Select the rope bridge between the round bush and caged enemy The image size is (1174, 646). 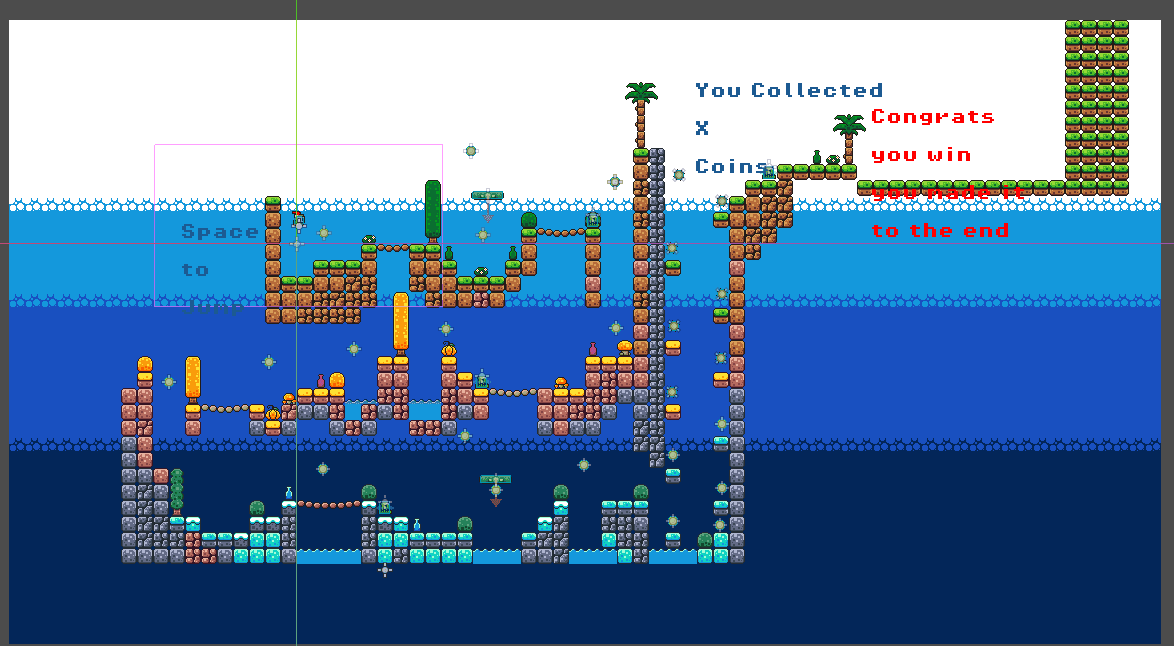click(562, 232)
